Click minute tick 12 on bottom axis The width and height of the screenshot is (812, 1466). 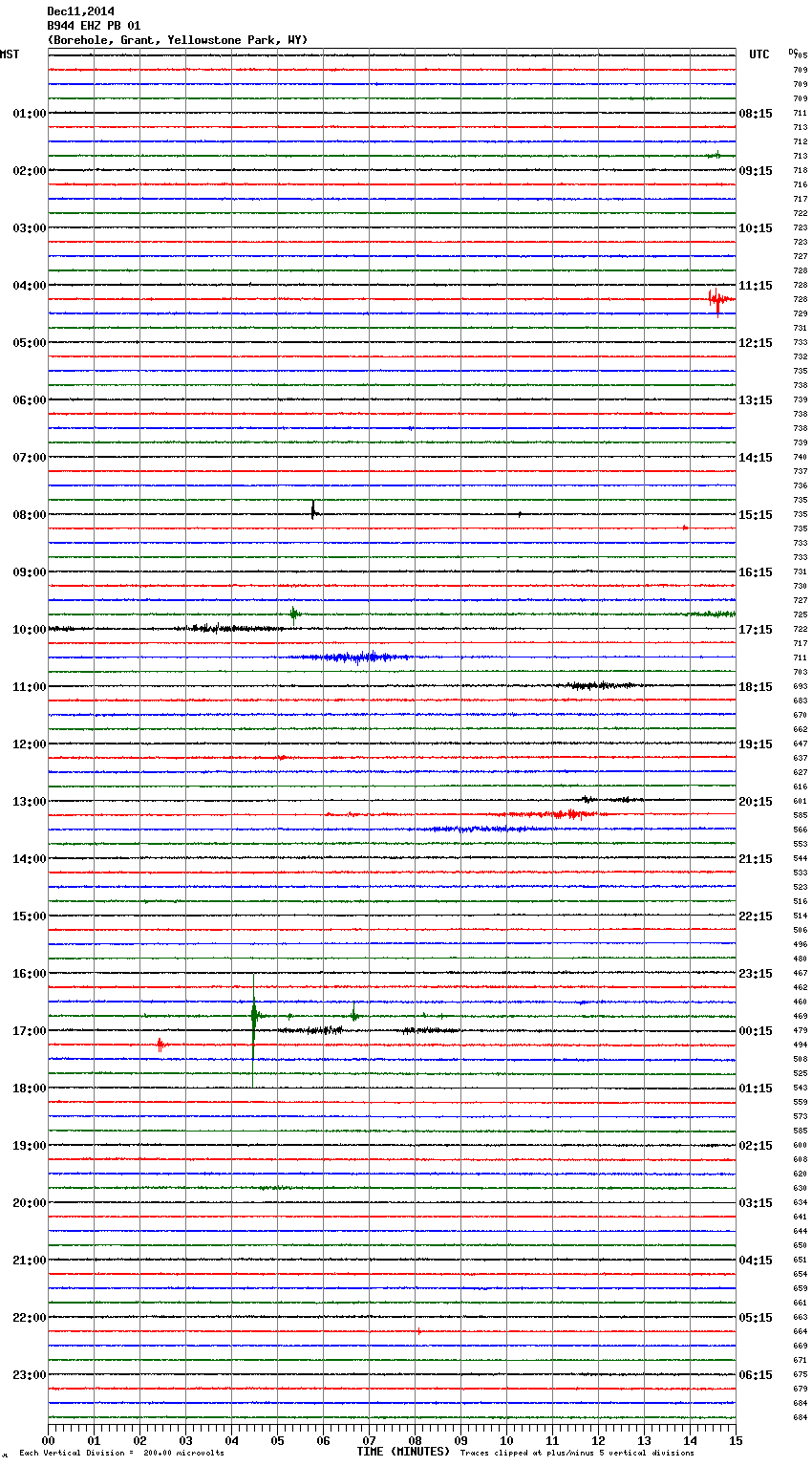599,1440
